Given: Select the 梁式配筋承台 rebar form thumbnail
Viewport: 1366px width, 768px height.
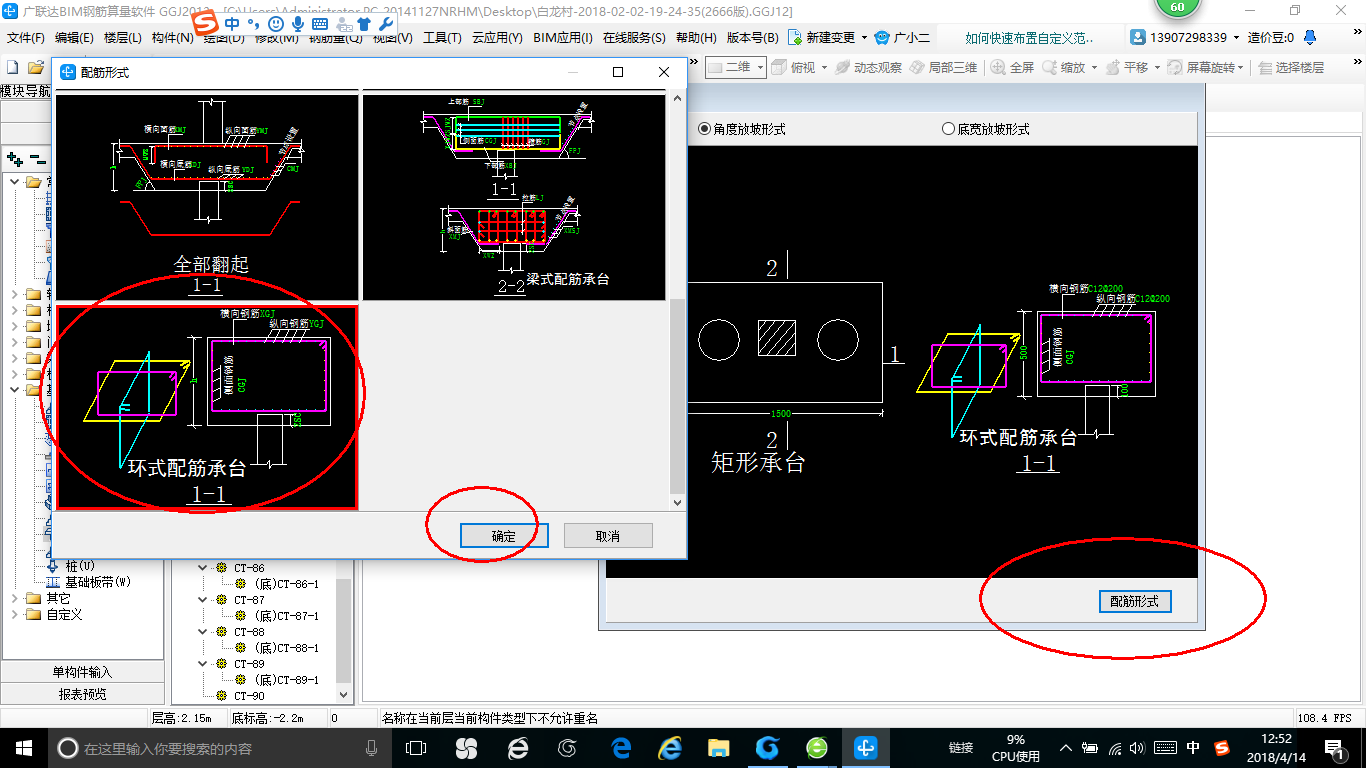Looking at the screenshot, I should tap(514, 196).
